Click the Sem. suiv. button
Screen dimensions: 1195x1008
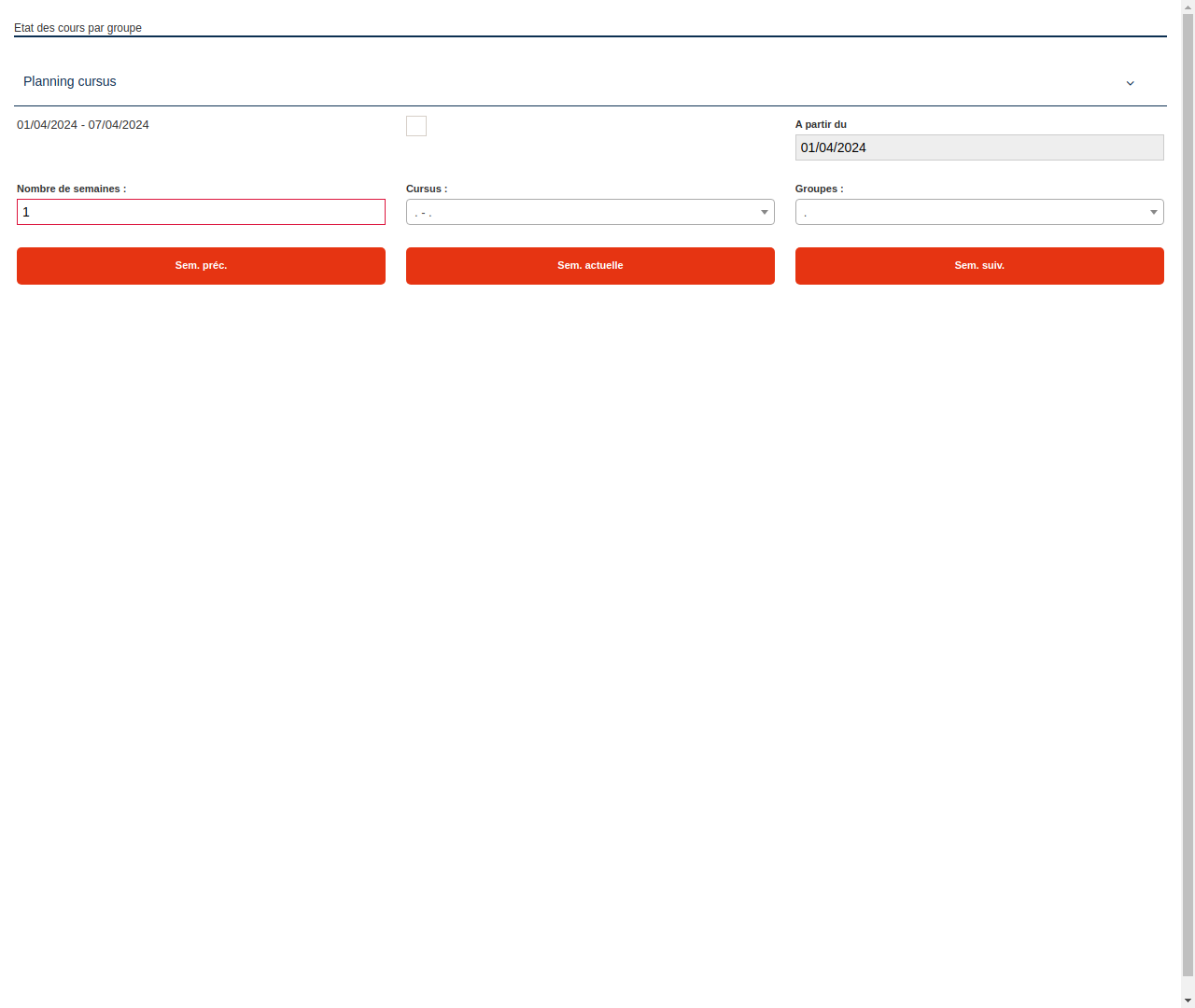point(979,265)
